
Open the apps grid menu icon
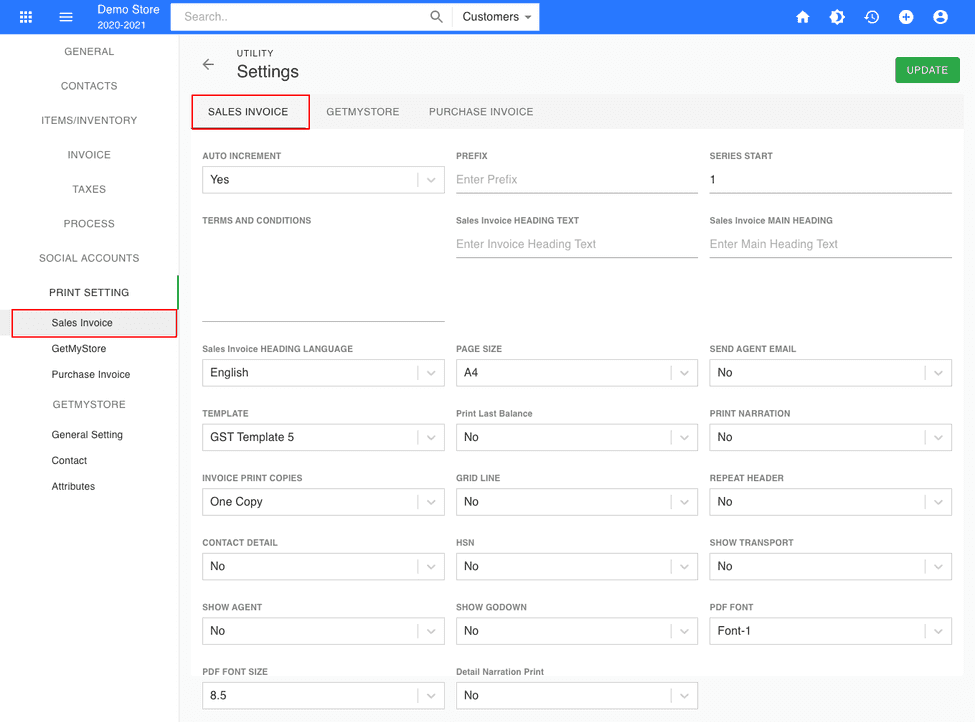pyautogui.click(x=26, y=17)
